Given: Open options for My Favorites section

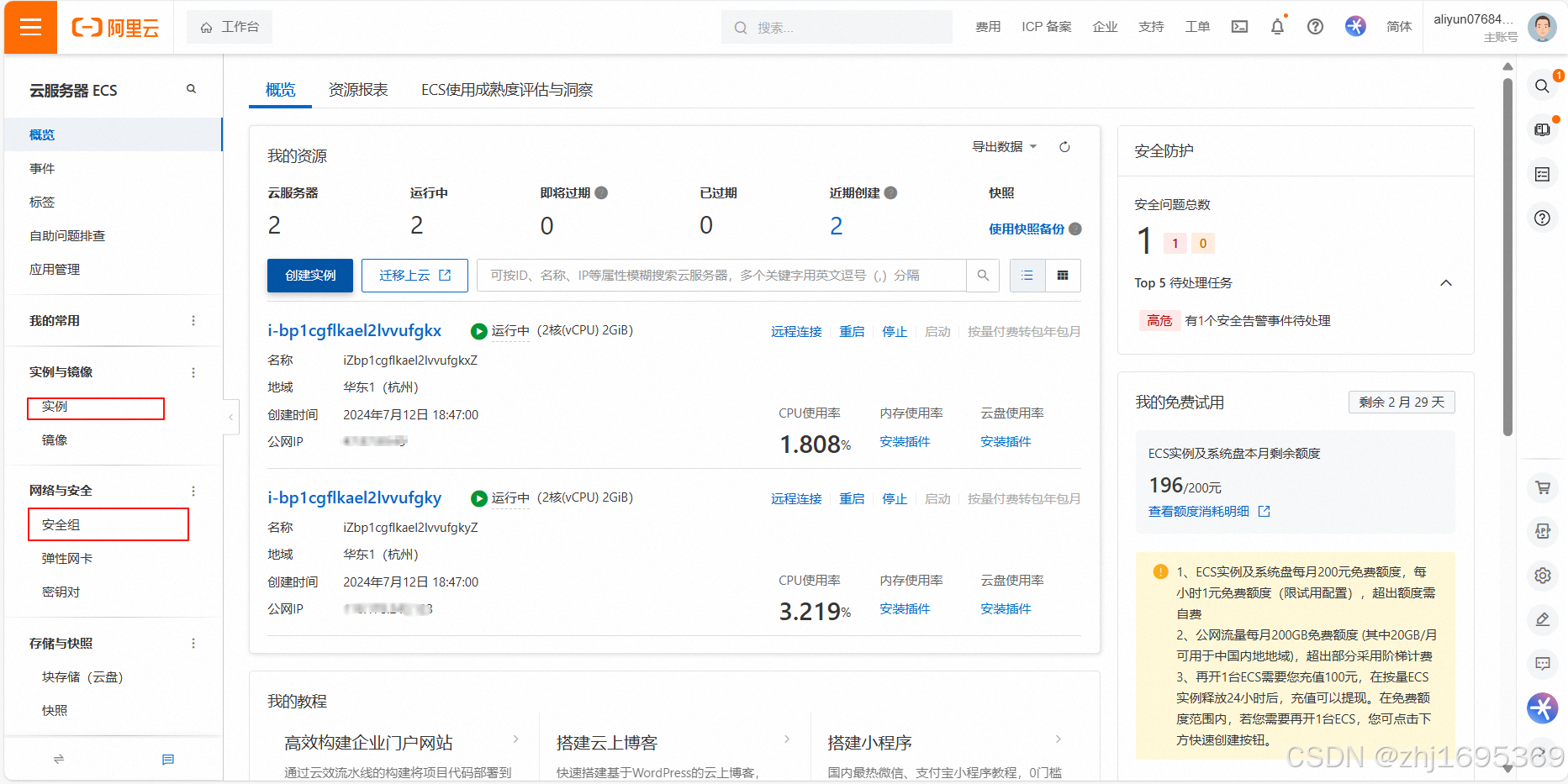Looking at the screenshot, I should point(193,320).
